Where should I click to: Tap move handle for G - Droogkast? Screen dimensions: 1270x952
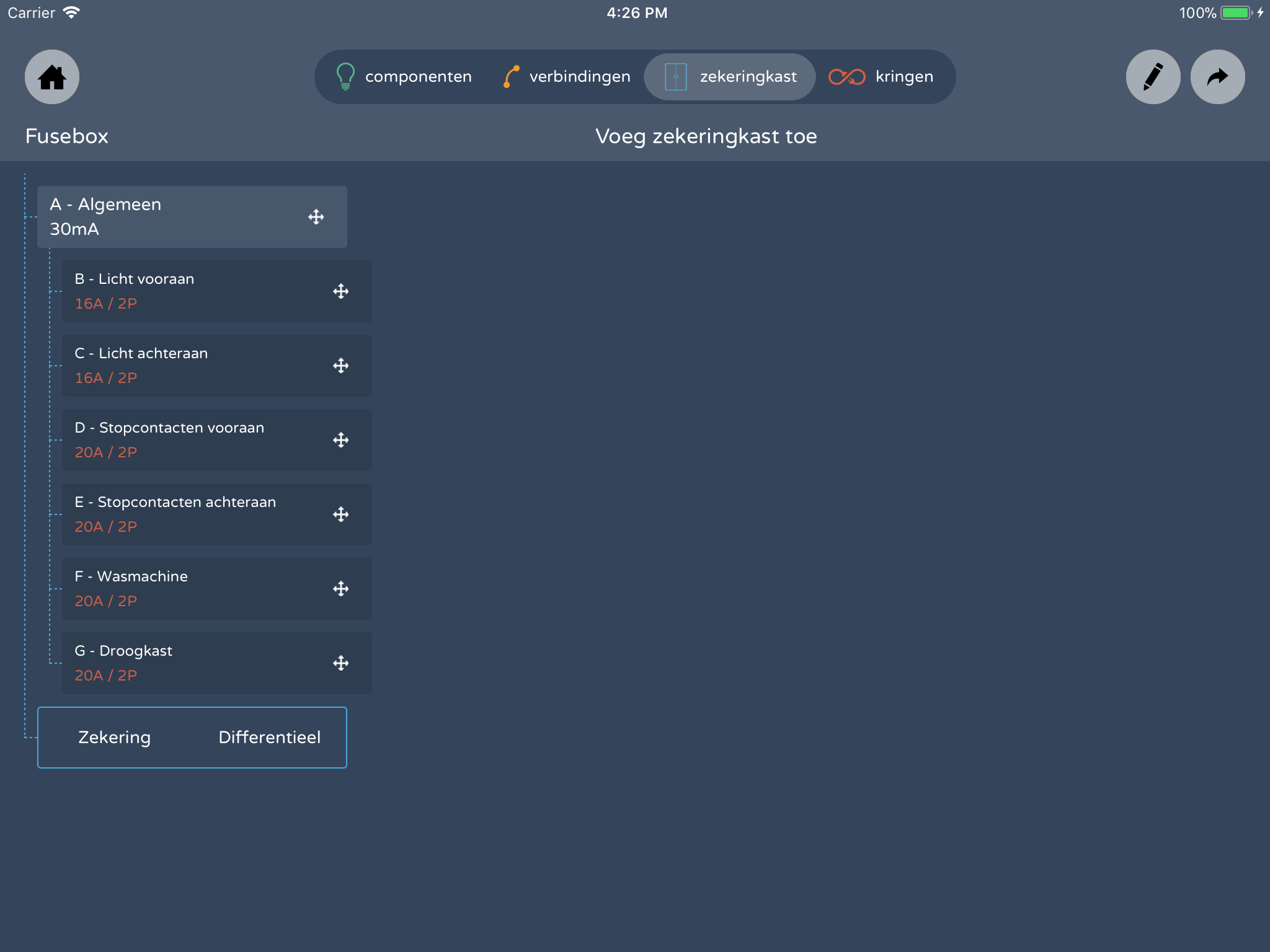pyautogui.click(x=341, y=663)
